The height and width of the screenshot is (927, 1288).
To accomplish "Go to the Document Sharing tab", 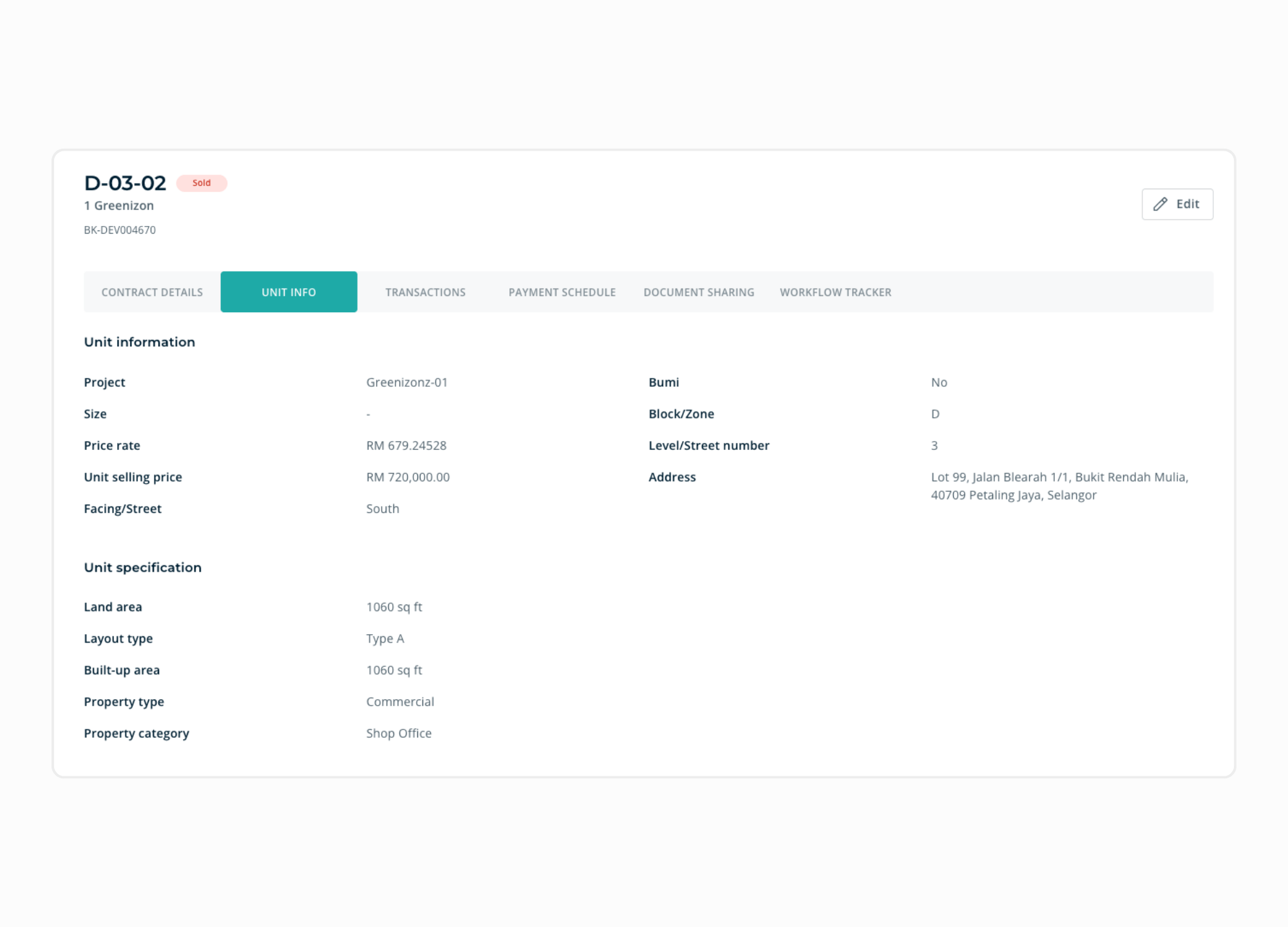I will point(699,292).
